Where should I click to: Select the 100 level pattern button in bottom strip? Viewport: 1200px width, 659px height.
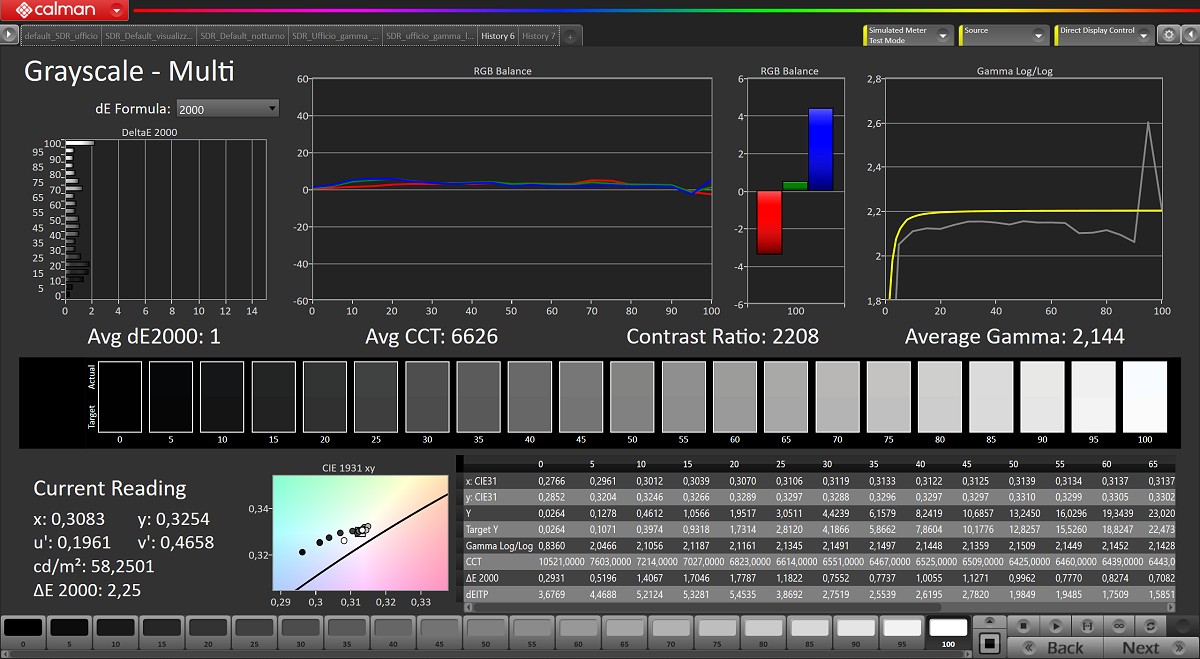(948, 633)
